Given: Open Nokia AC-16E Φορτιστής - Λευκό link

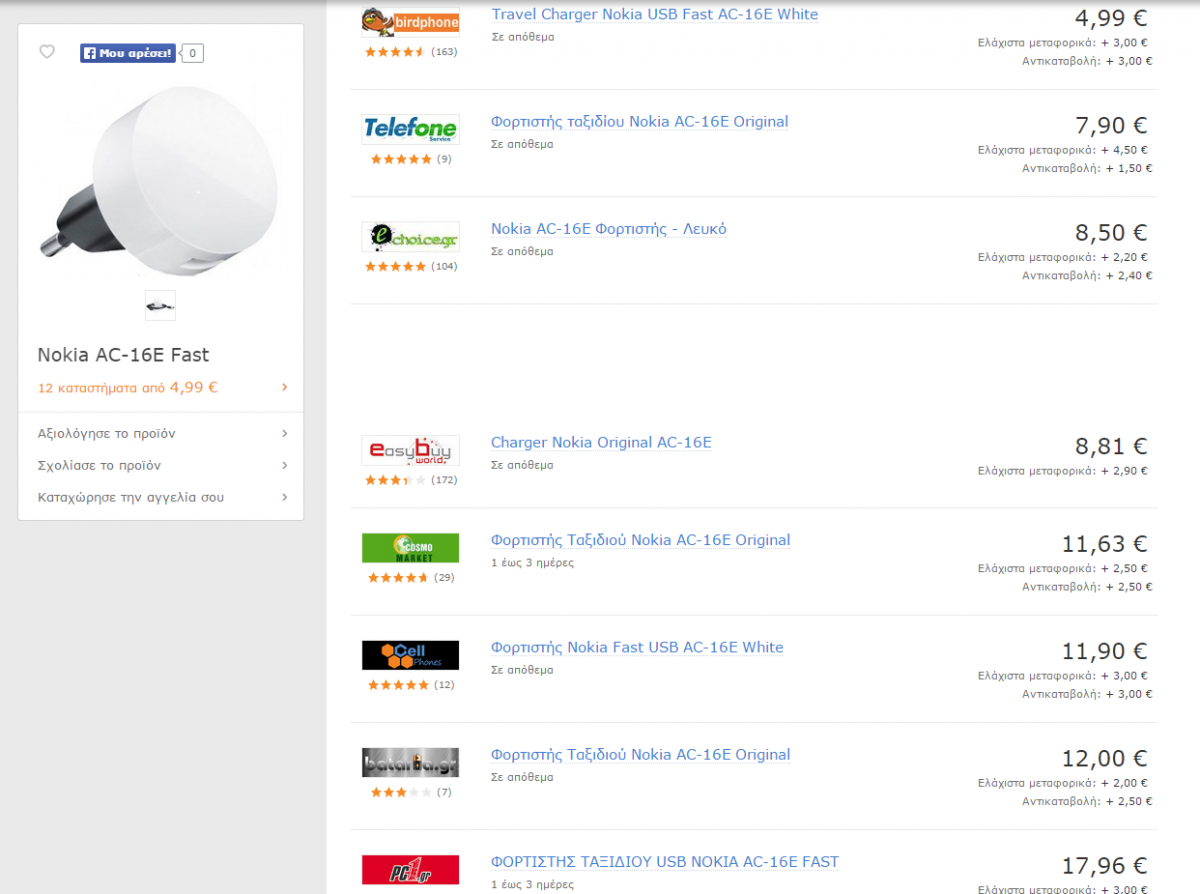Looking at the screenshot, I should [609, 229].
